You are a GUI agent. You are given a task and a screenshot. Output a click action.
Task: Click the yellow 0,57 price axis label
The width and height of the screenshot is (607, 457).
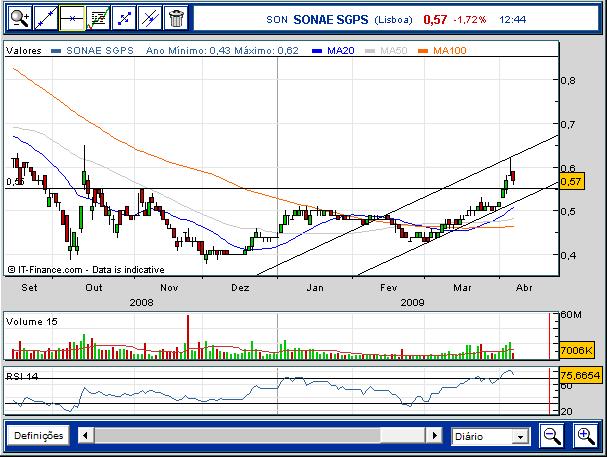tap(571, 181)
